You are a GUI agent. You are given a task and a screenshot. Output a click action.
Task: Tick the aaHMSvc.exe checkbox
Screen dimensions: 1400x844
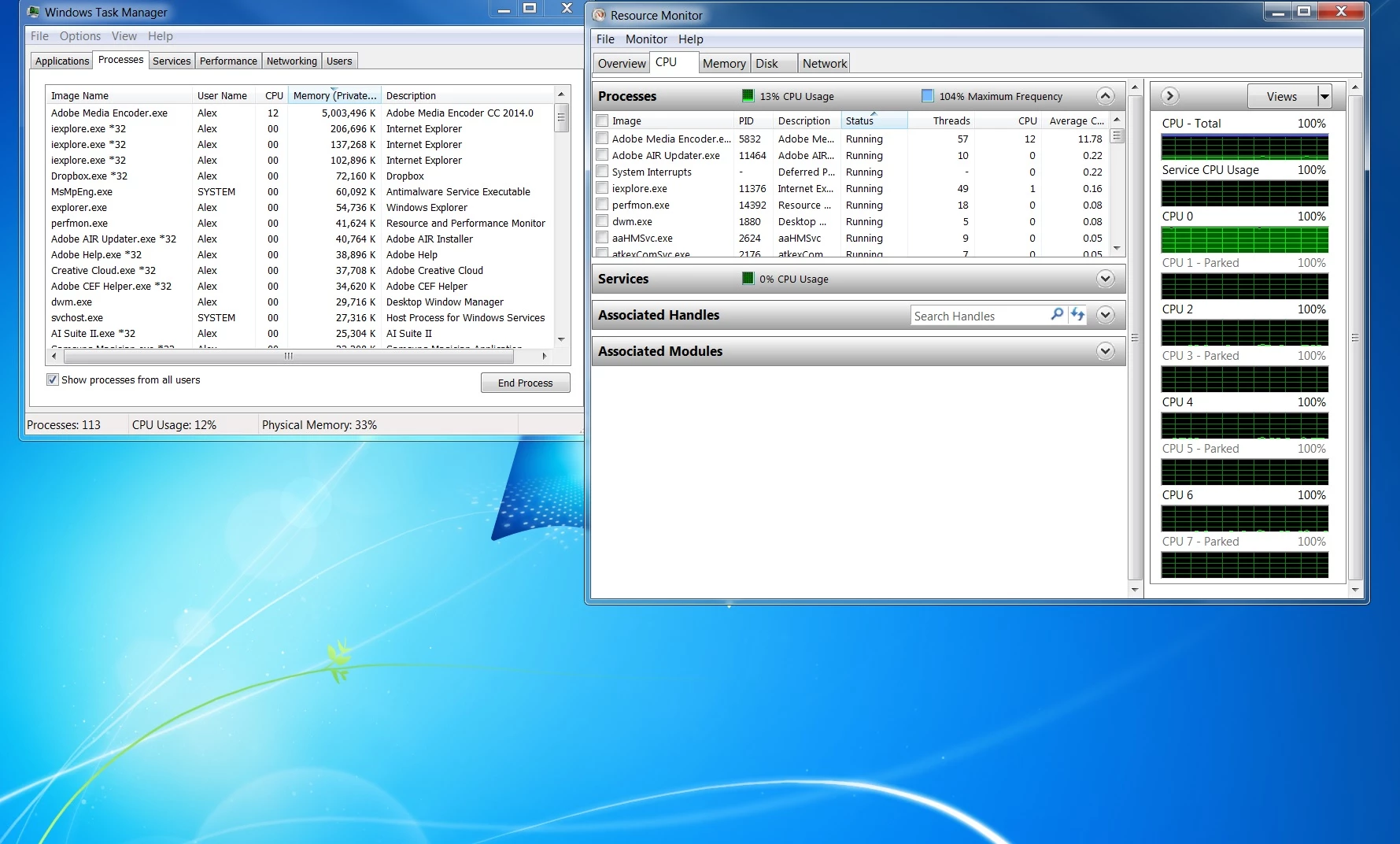point(602,238)
